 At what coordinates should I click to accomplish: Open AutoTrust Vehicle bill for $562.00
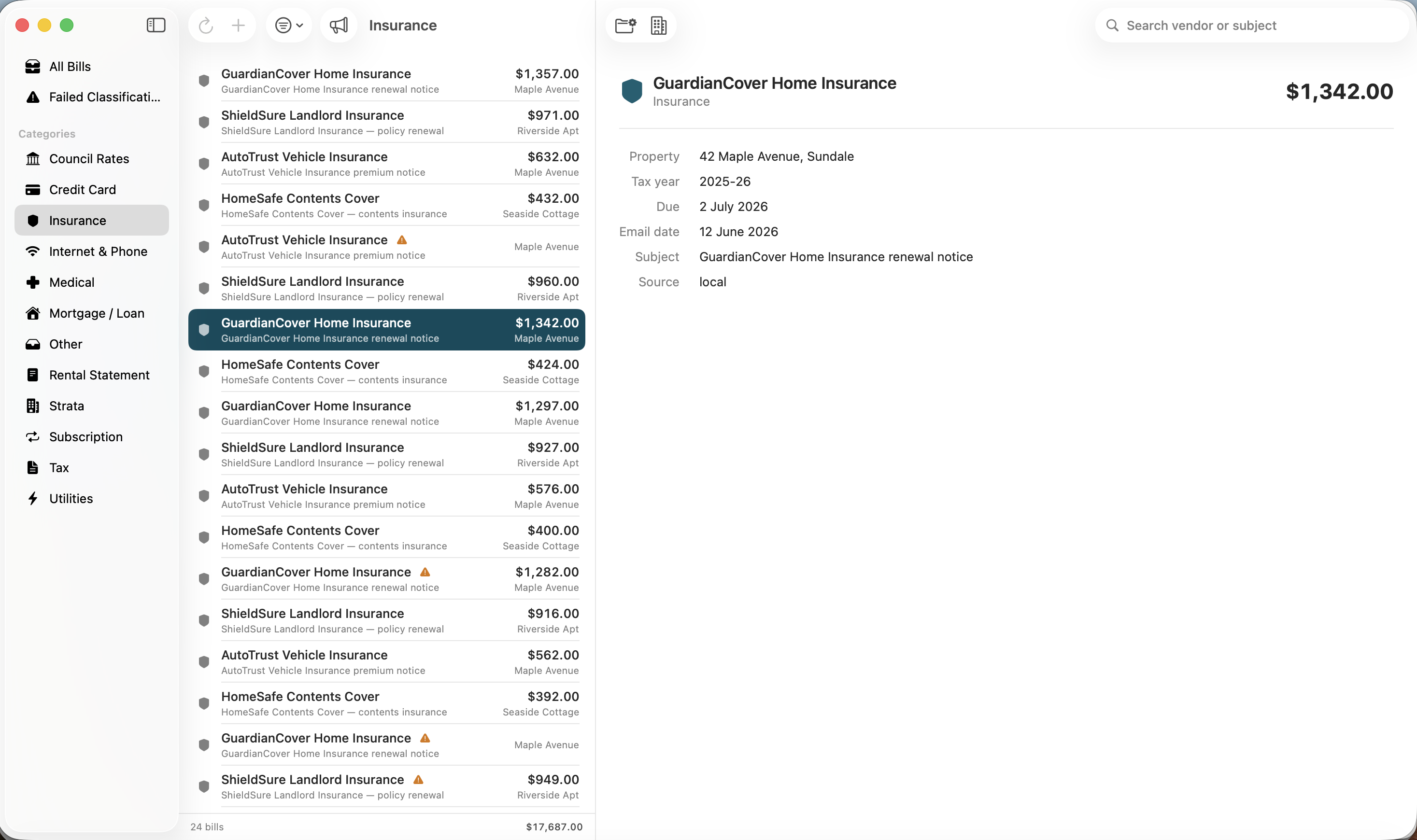tap(387, 662)
